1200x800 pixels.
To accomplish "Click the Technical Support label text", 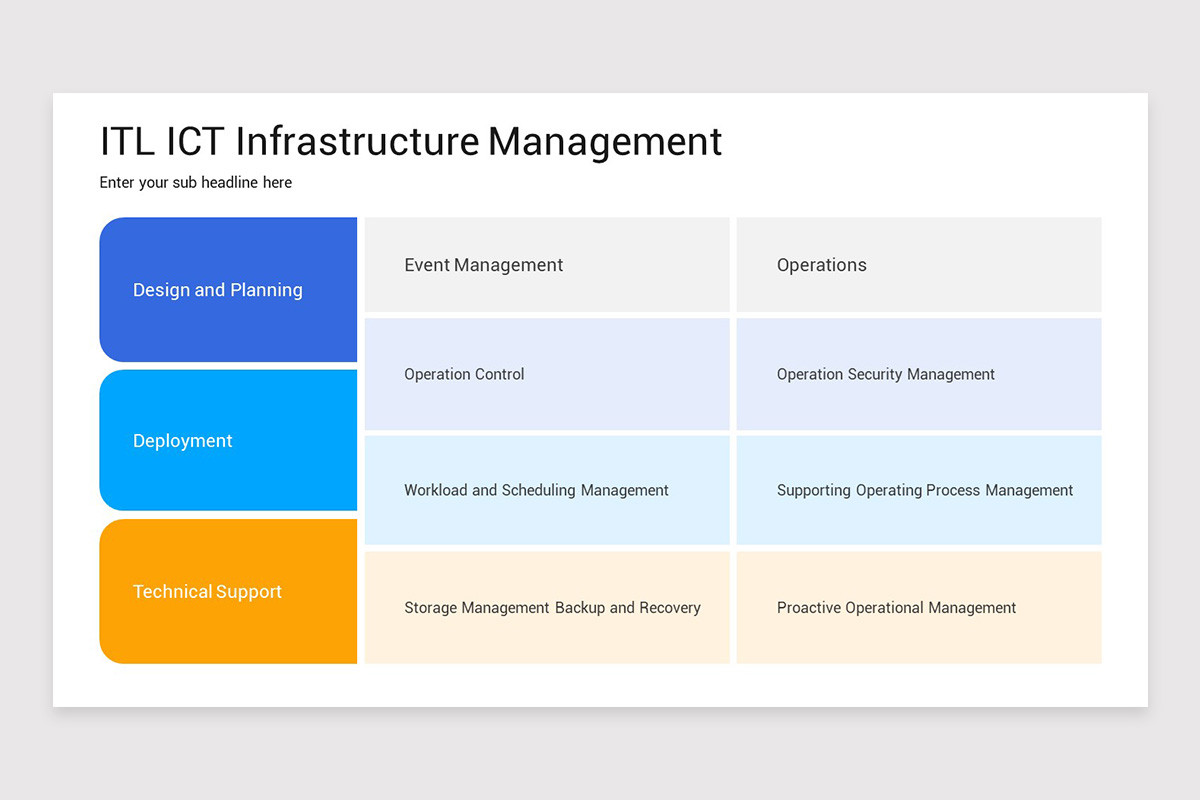I will (207, 591).
